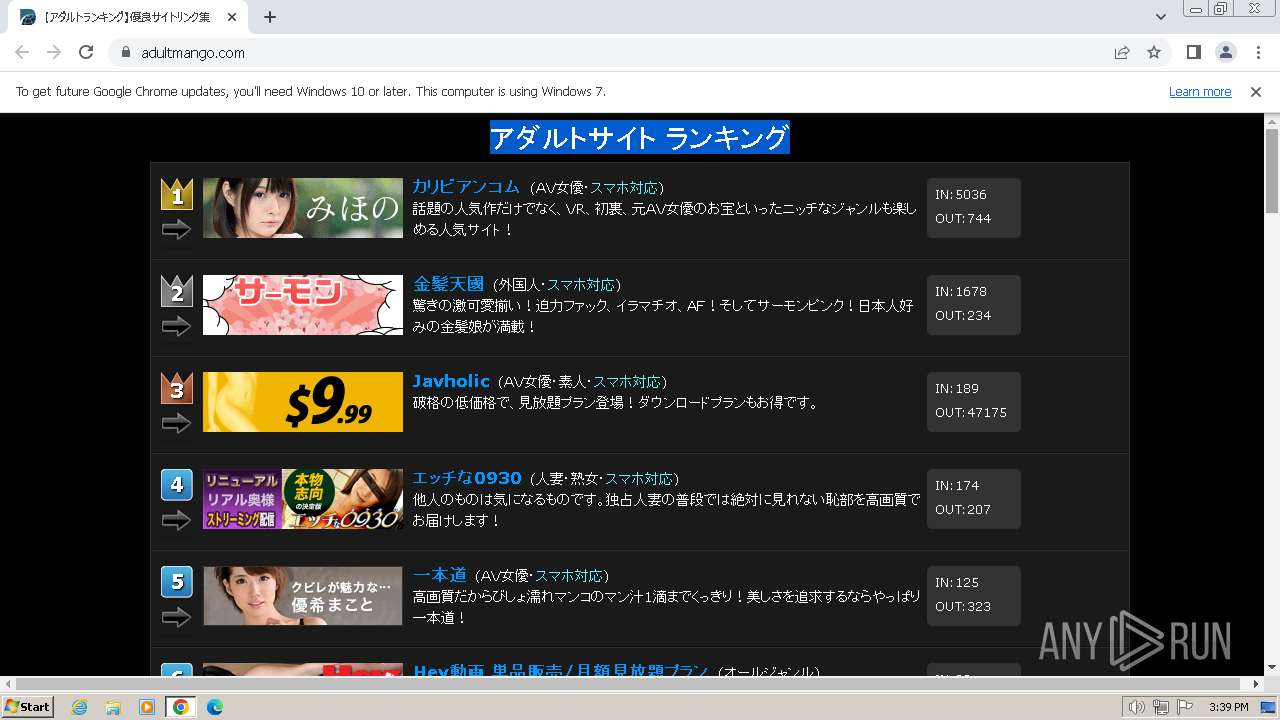Click the IN:189 OUT:47175 stats box
Viewport: 1280px width, 720px height.
pos(973,402)
